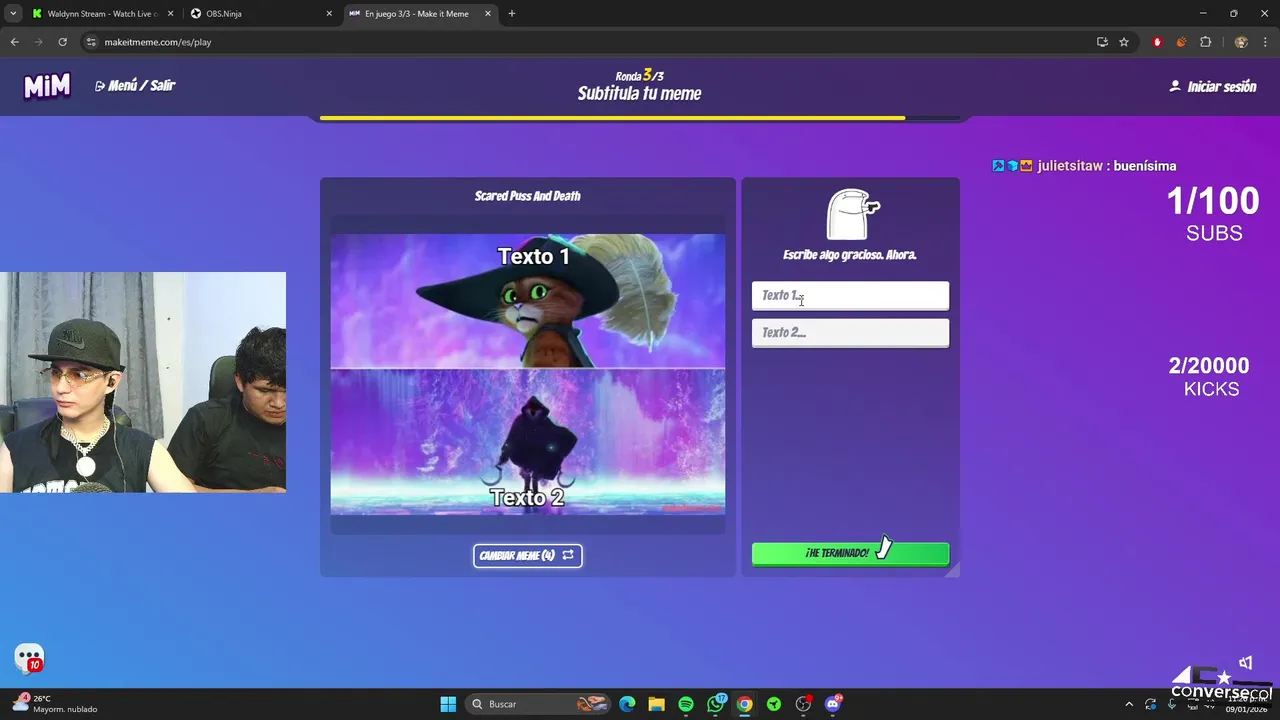Open Microsoft Edge from taskbar
Image resolution: width=1280 pixels, height=720 pixels.
[x=627, y=704]
